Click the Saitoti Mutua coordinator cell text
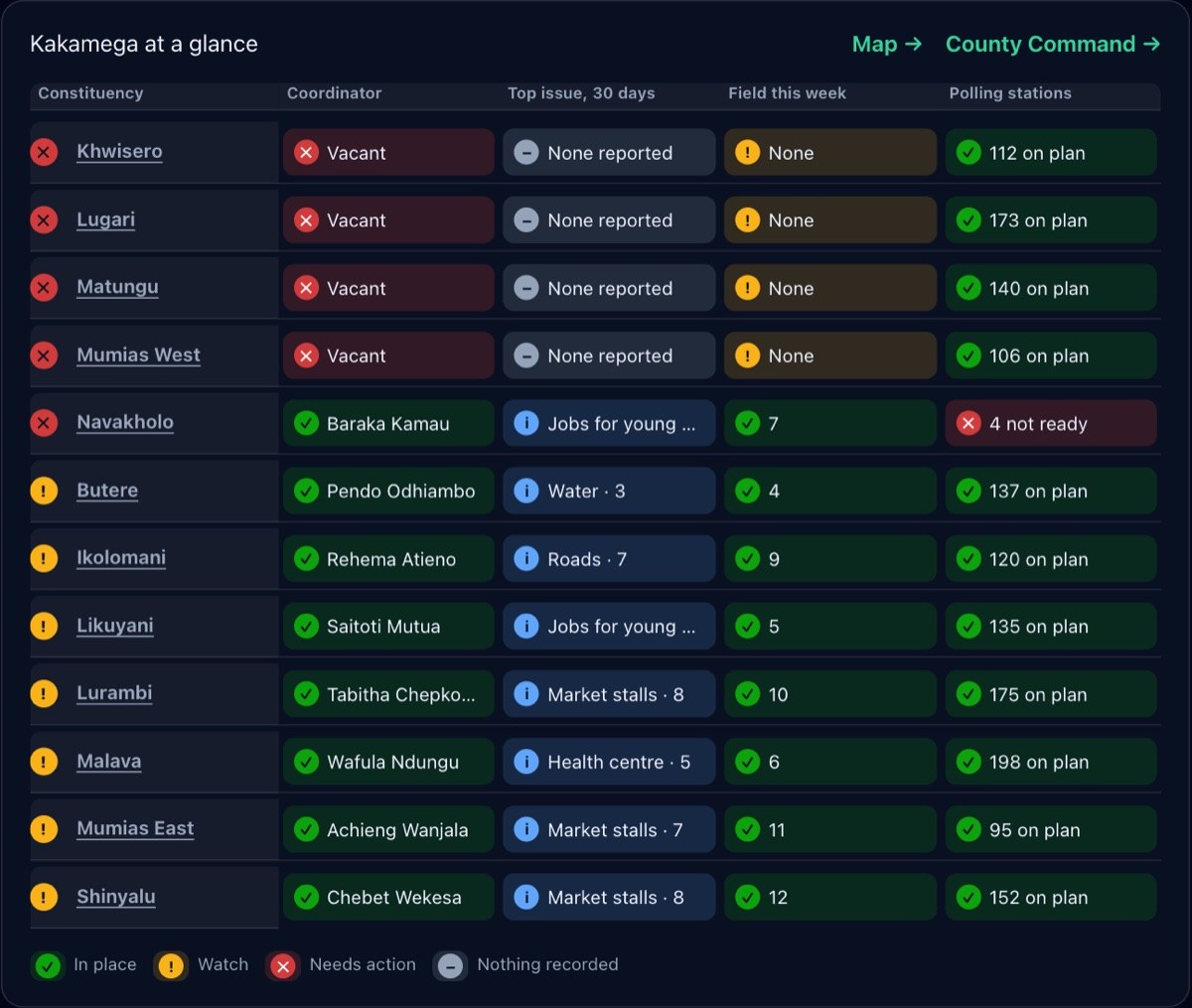The width and height of the screenshot is (1192, 1008). 383,627
